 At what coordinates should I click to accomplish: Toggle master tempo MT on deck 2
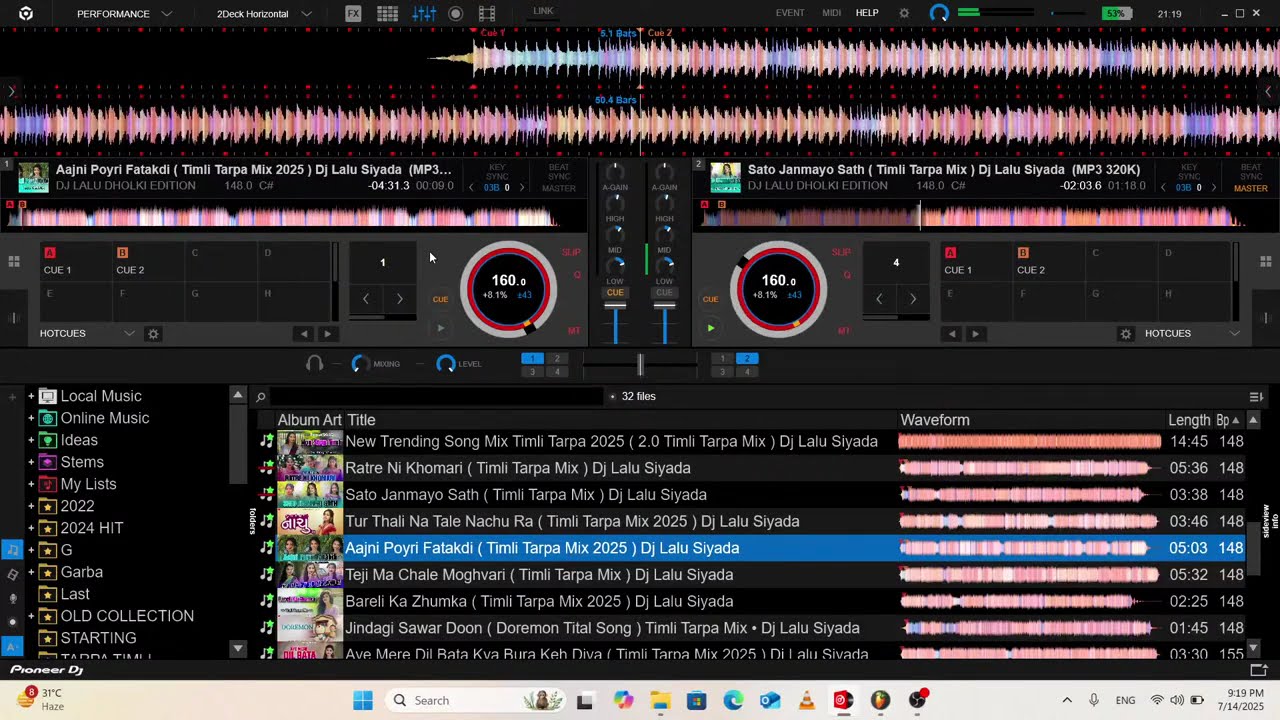coord(844,331)
